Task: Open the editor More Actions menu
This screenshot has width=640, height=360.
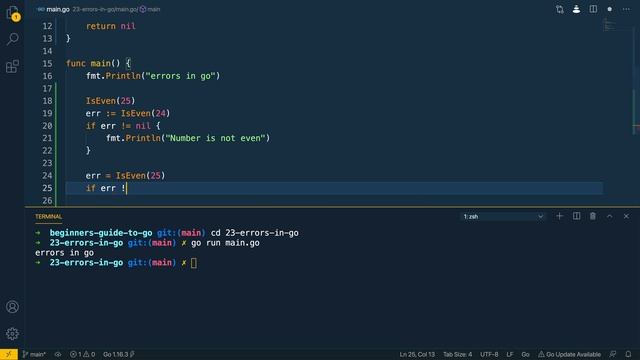Action: pyautogui.click(x=626, y=9)
